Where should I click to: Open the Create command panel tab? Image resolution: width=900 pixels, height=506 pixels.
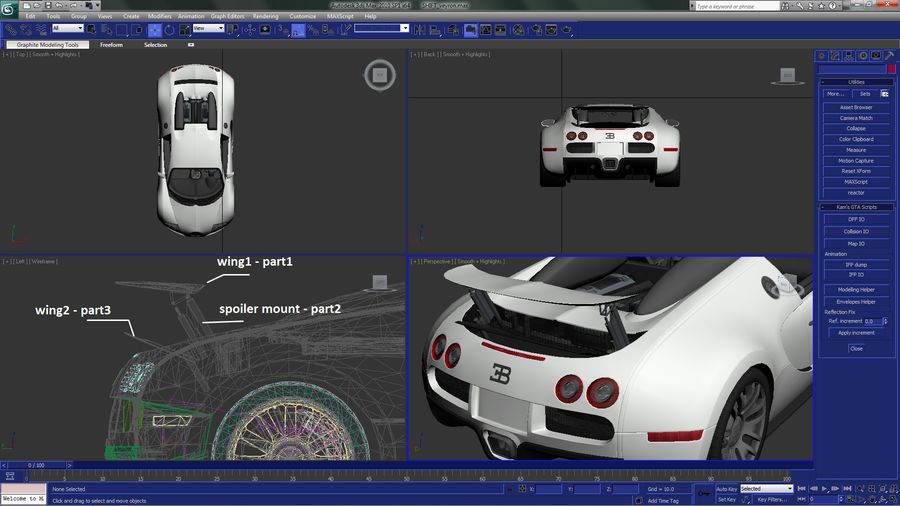(821, 55)
